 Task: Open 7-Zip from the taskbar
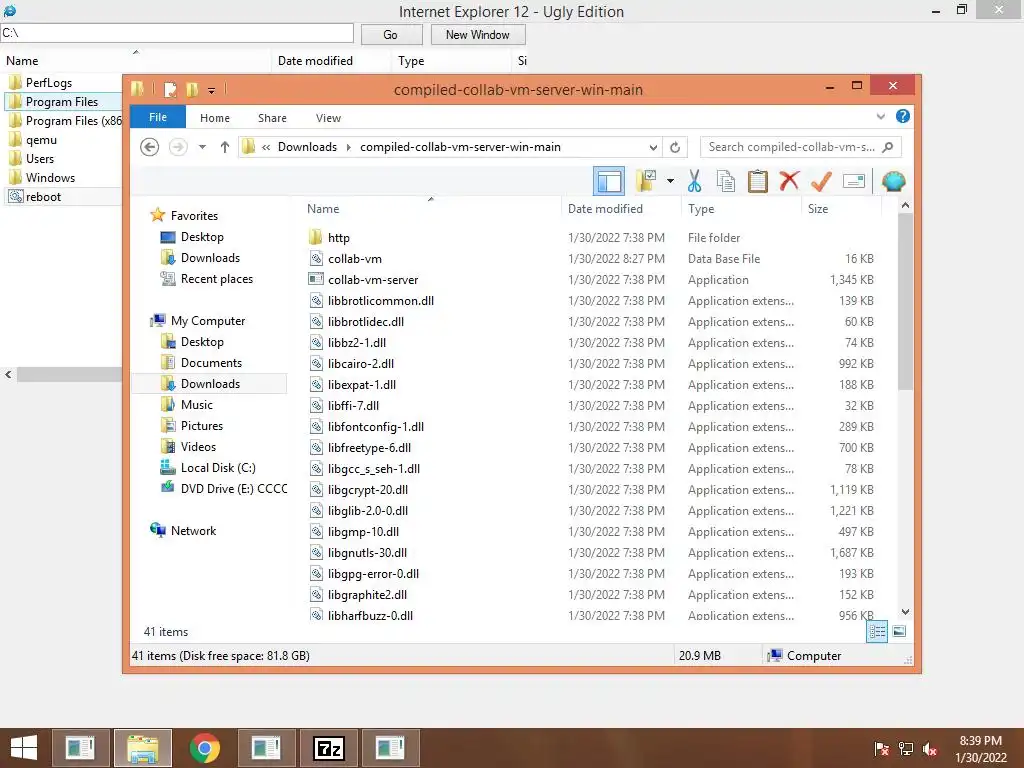(328, 748)
